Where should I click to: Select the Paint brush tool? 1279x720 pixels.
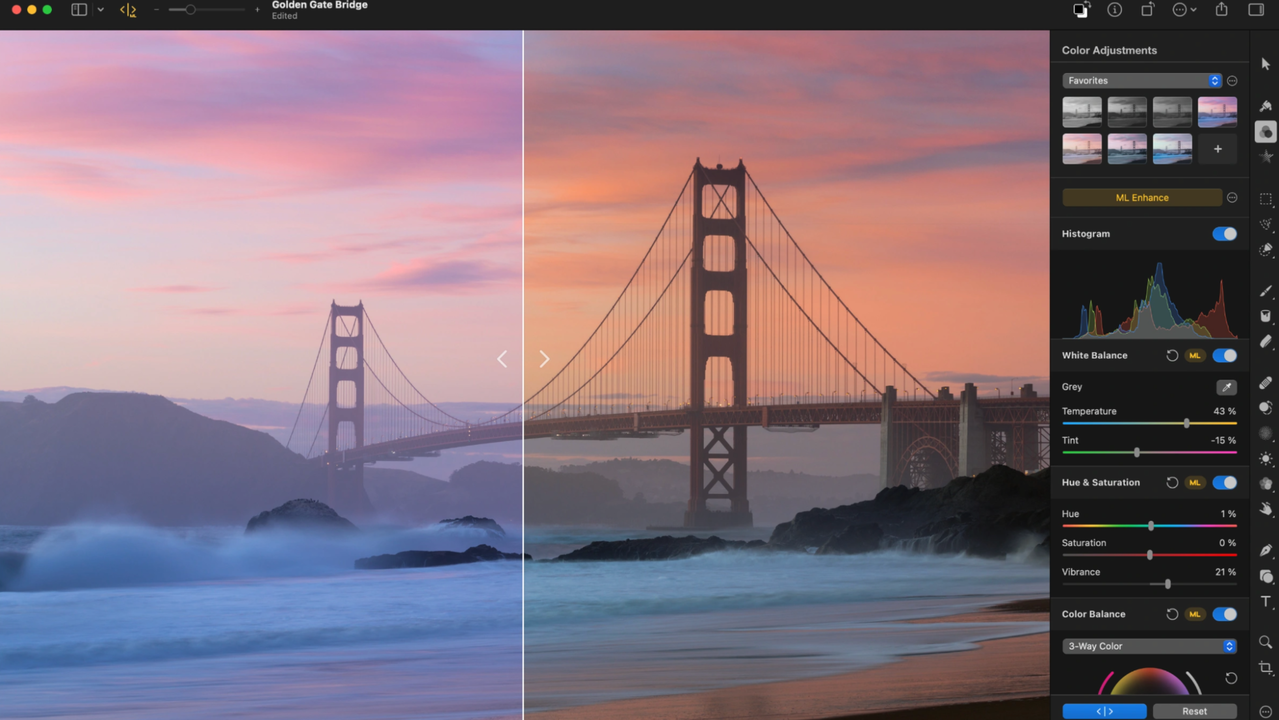tap(1265, 291)
